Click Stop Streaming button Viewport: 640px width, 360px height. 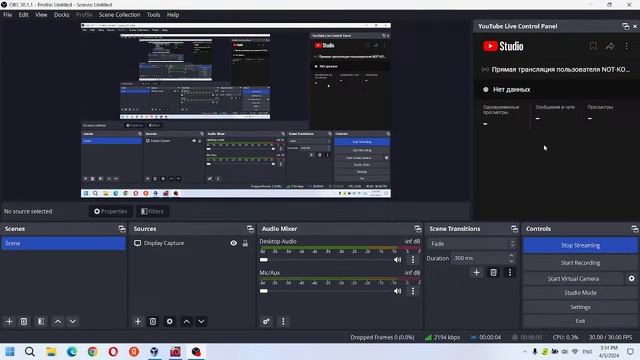coord(580,245)
